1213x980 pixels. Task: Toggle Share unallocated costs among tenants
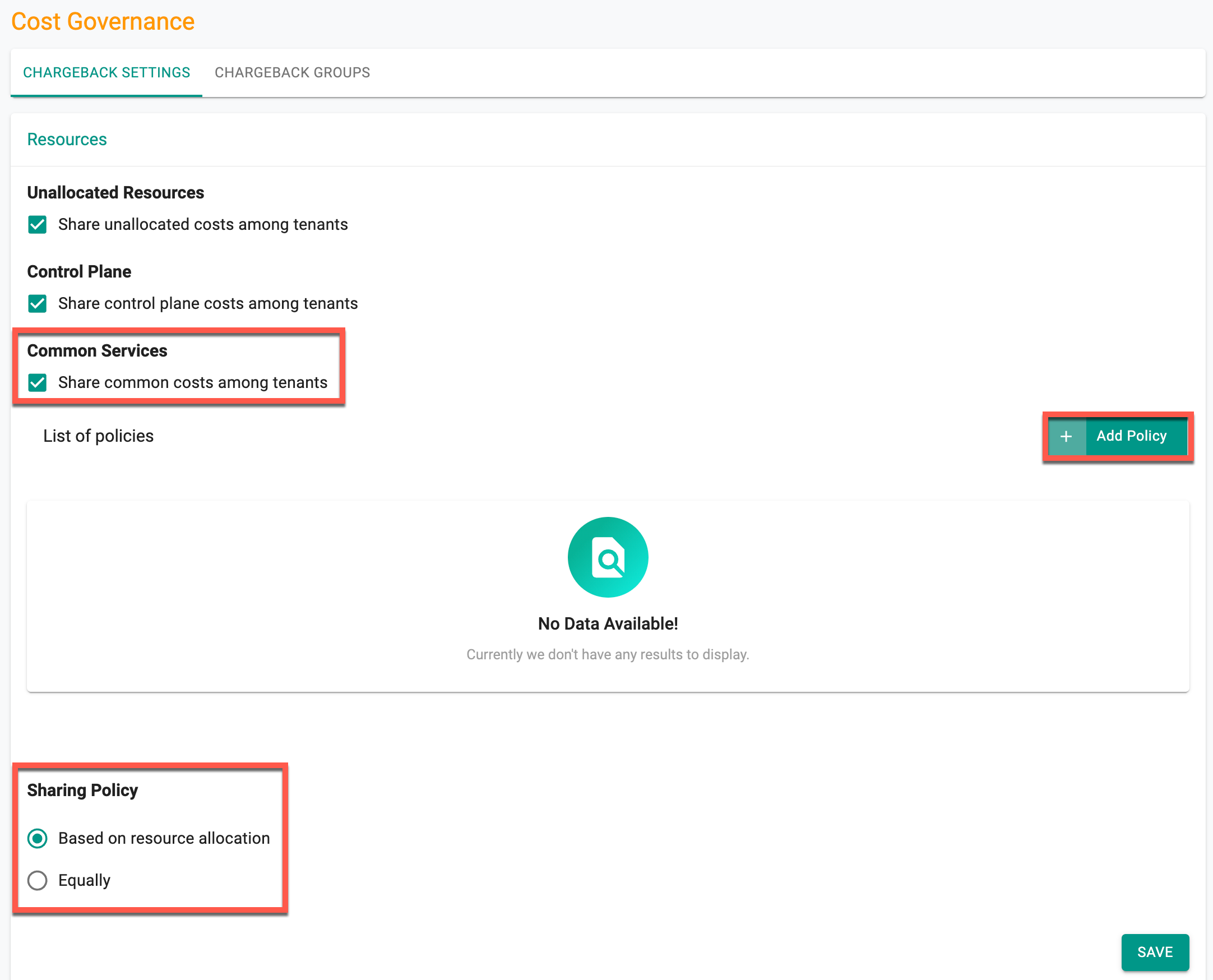point(38,224)
